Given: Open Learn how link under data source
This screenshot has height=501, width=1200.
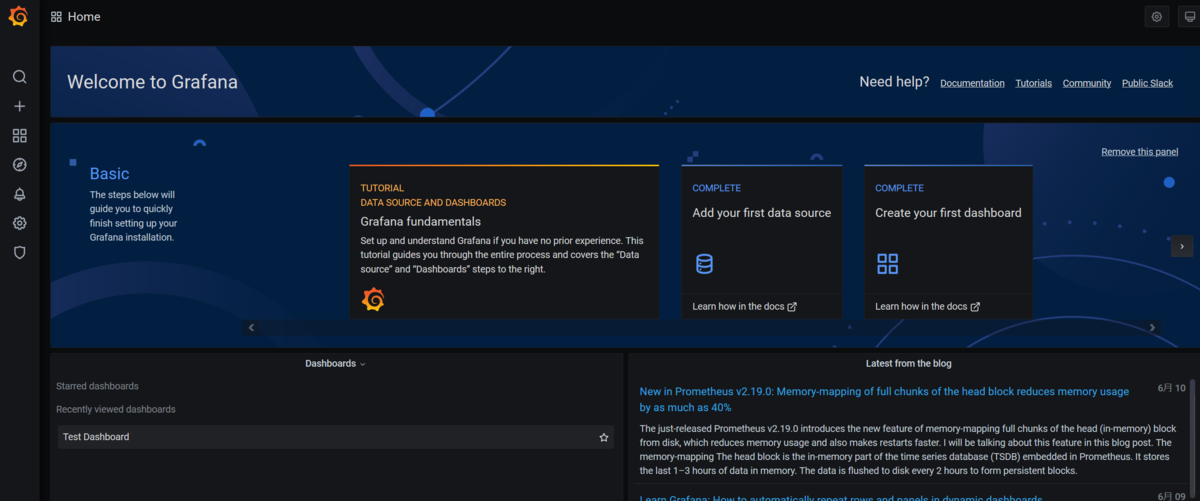Looking at the screenshot, I should click(x=744, y=306).
